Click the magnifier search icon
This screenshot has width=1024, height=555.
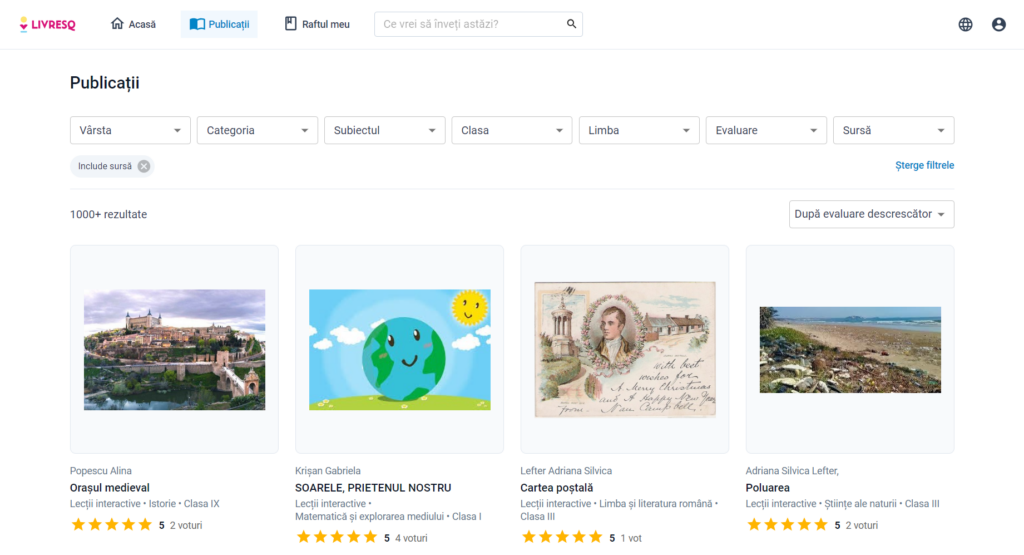571,24
